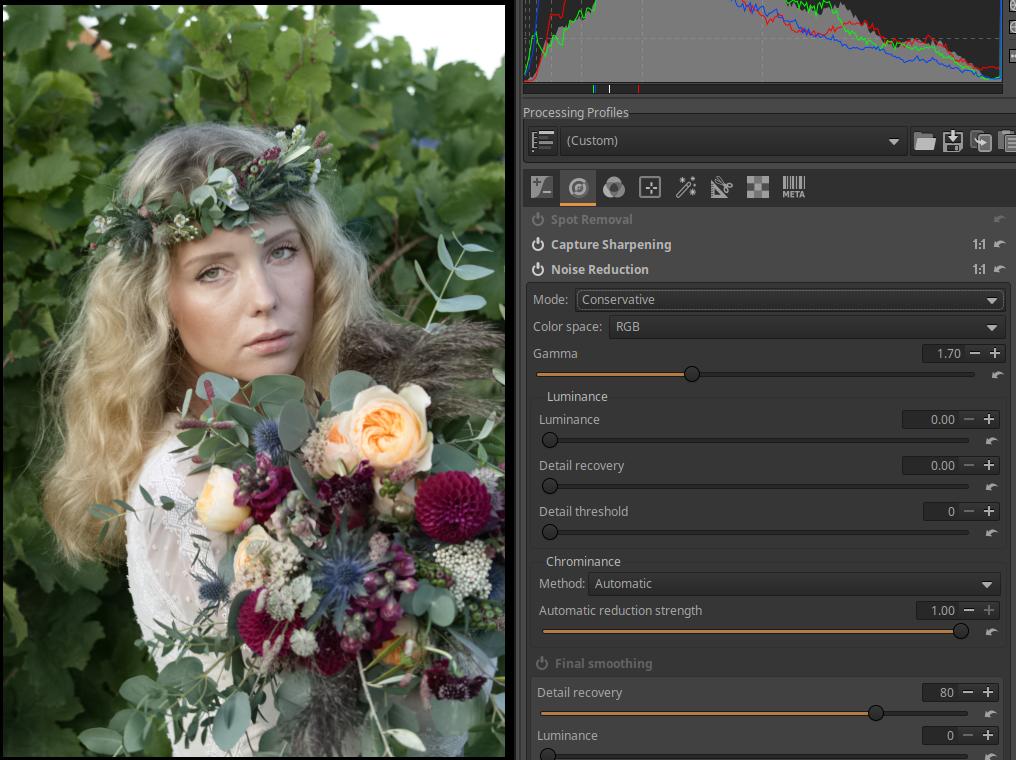Open the Exposure tab icon

click(x=541, y=187)
